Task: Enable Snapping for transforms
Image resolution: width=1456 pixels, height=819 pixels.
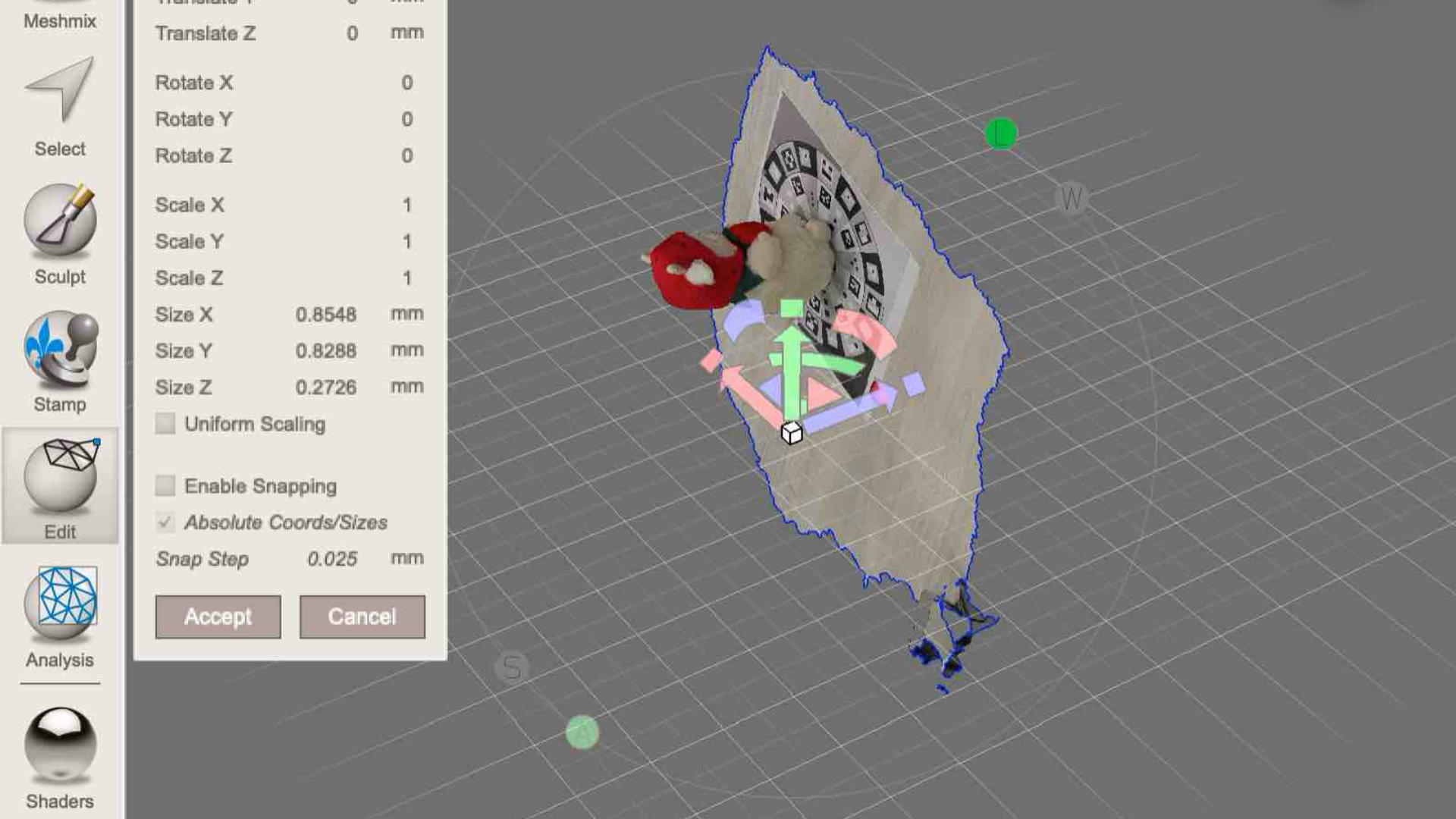Action: (164, 485)
